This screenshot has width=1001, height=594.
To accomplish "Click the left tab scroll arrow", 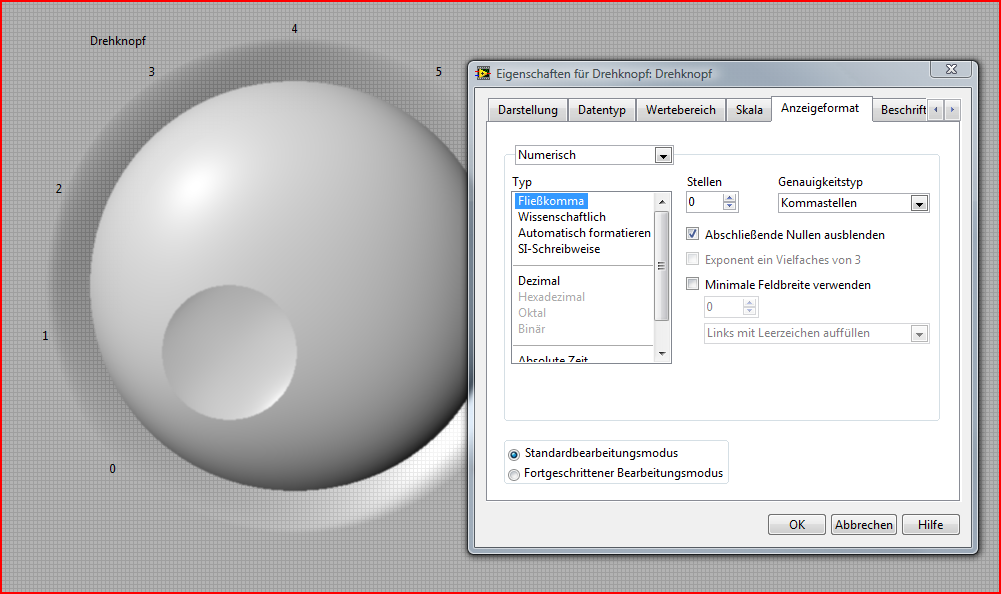I will [x=936, y=110].
